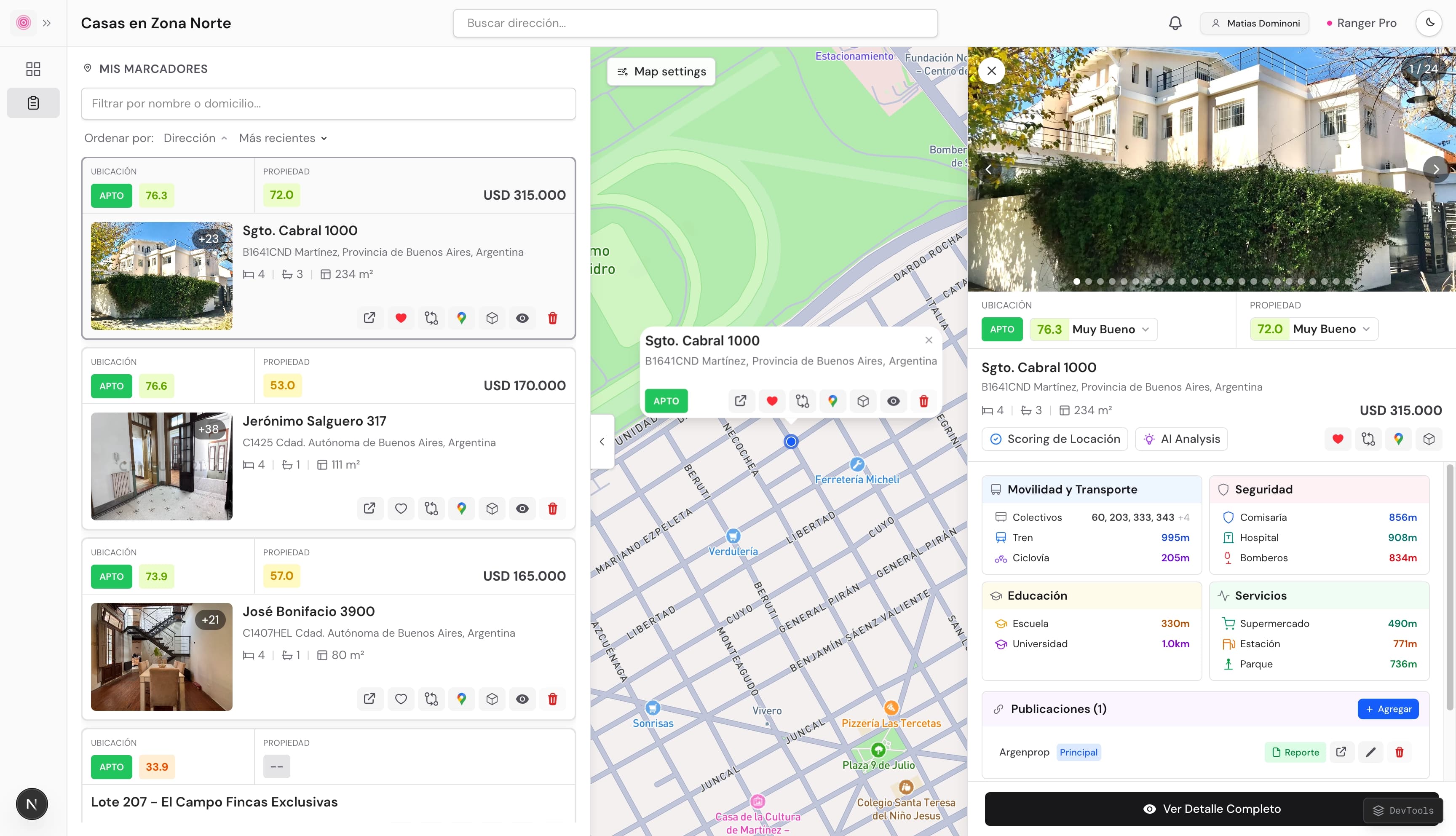The width and height of the screenshot is (1456, 836).
Task: Favorite Sgto. Cabral 1000 with the heart icon
Action: tap(401, 318)
